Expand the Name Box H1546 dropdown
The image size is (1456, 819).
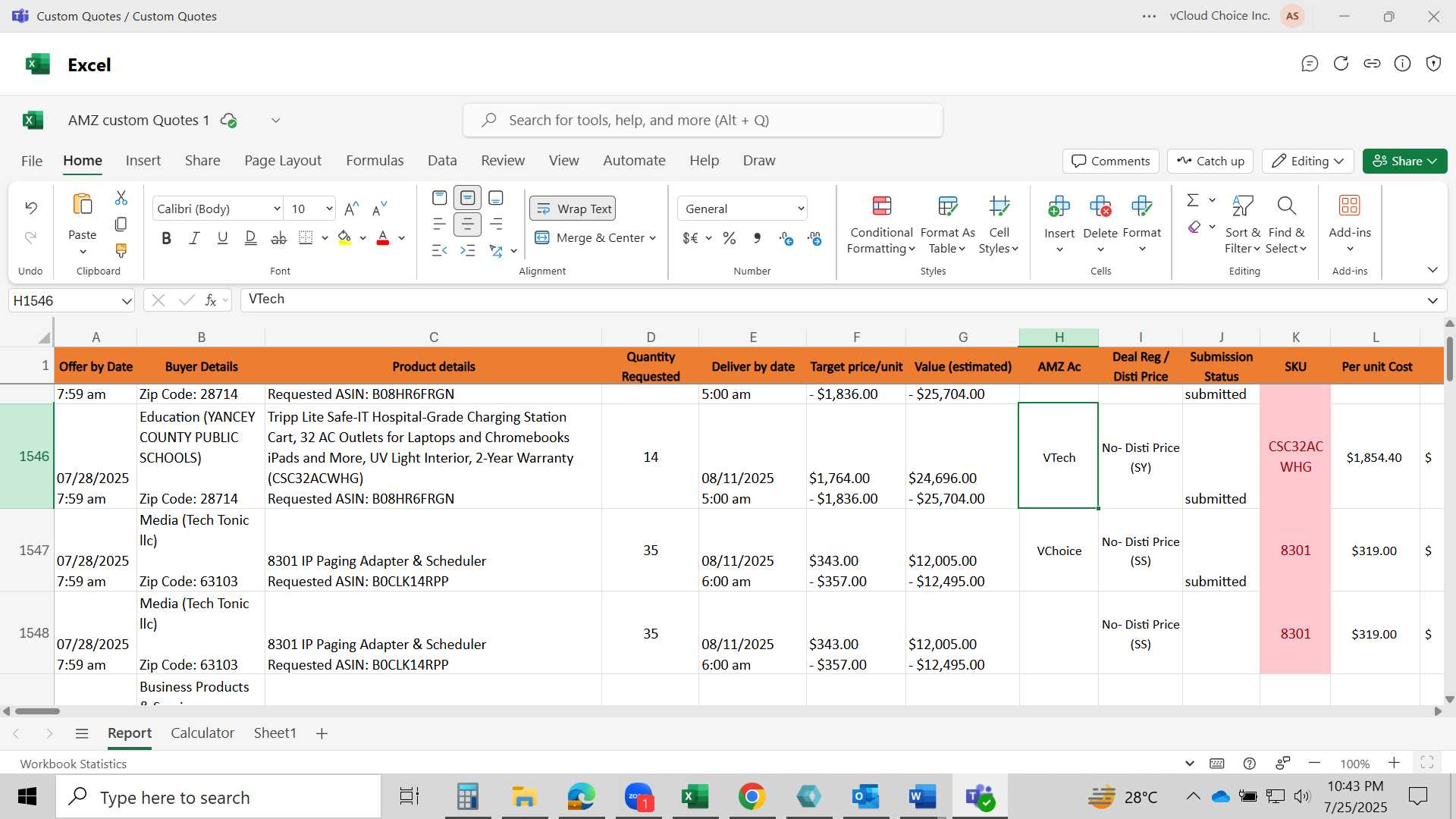tap(126, 301)
